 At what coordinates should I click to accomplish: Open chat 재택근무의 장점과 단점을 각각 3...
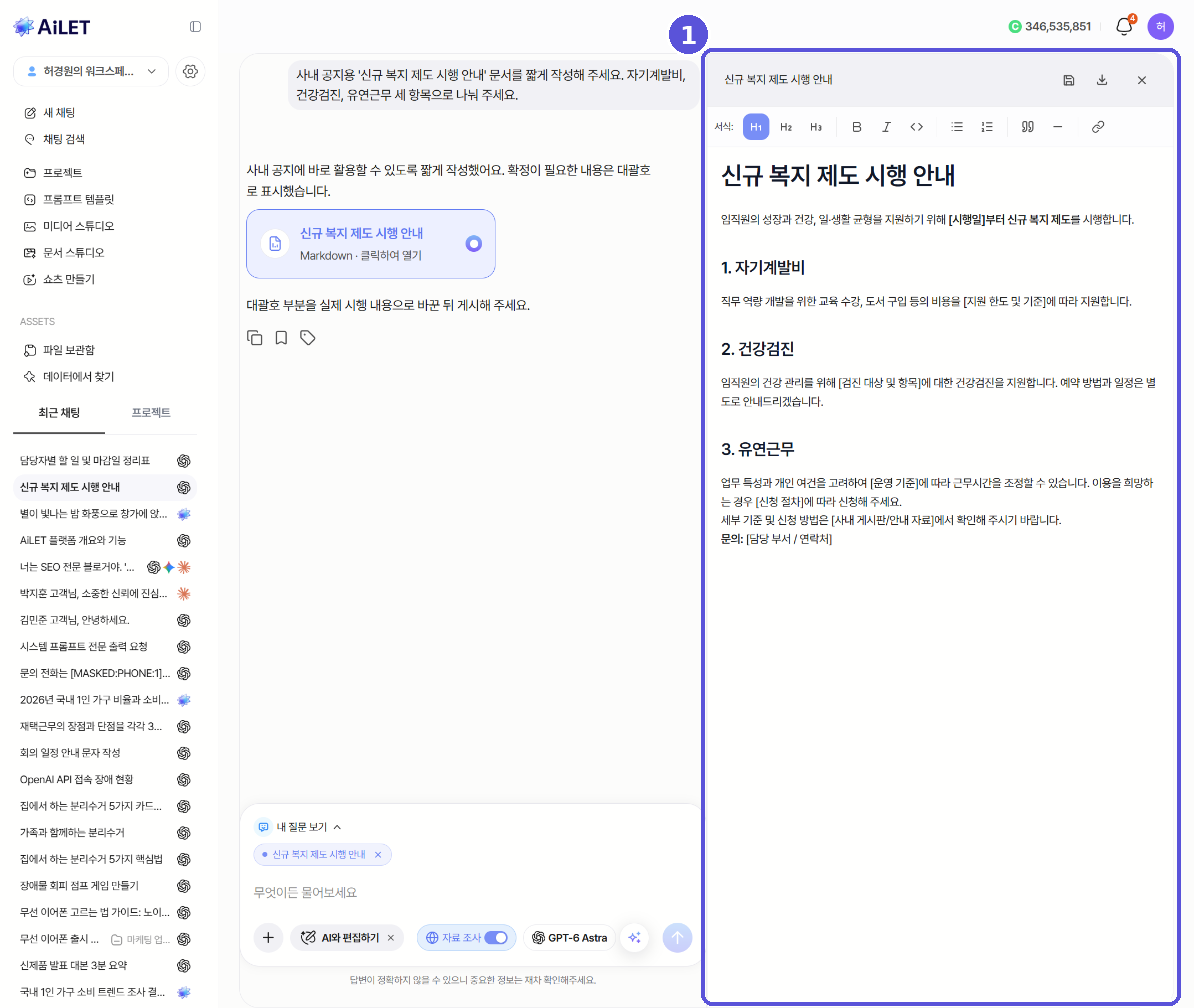point(105,726)
